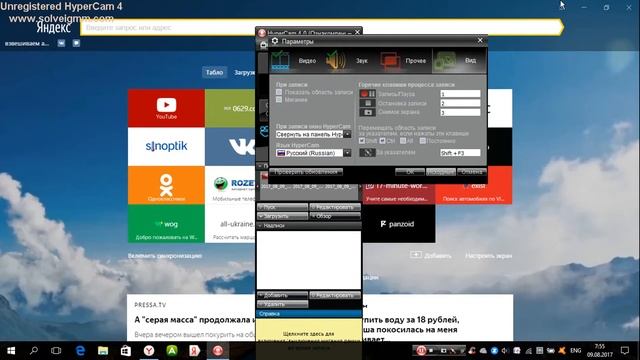Open Task View on taskbar

tap(56, 351)
